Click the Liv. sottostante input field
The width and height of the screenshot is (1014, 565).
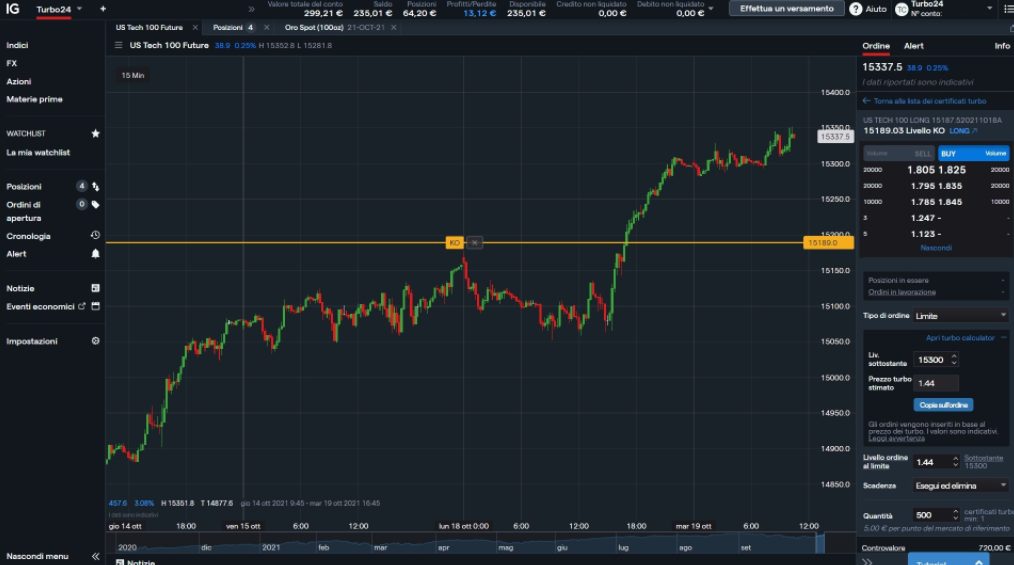coord(931,359)
